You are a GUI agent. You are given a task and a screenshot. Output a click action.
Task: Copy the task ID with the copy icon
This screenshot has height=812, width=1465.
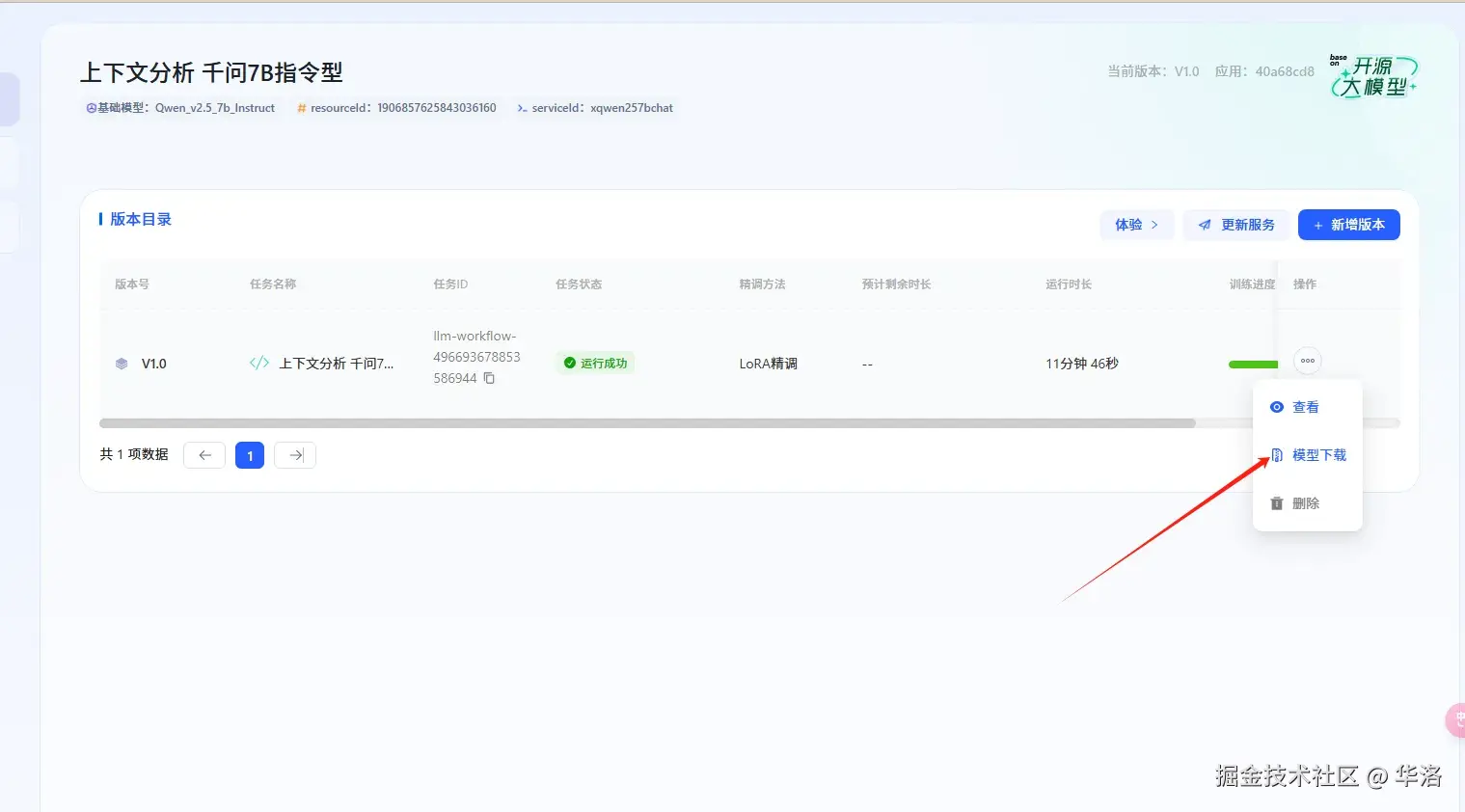[489, 378]
